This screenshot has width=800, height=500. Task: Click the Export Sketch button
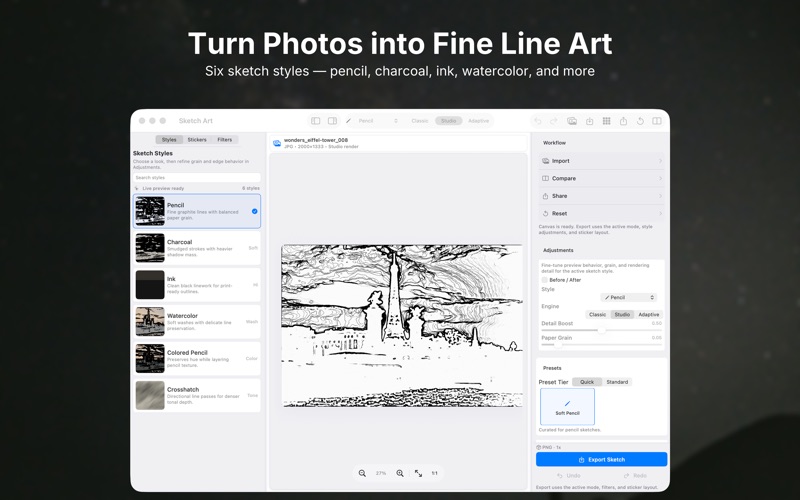pos(602,460)
